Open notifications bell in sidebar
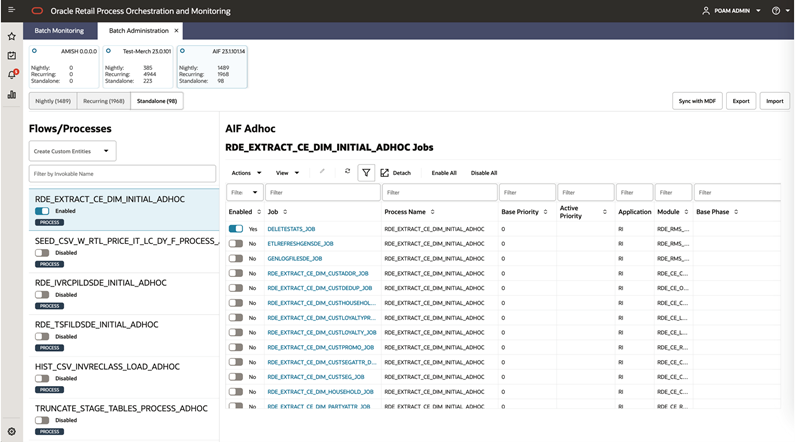 (12, 75)
